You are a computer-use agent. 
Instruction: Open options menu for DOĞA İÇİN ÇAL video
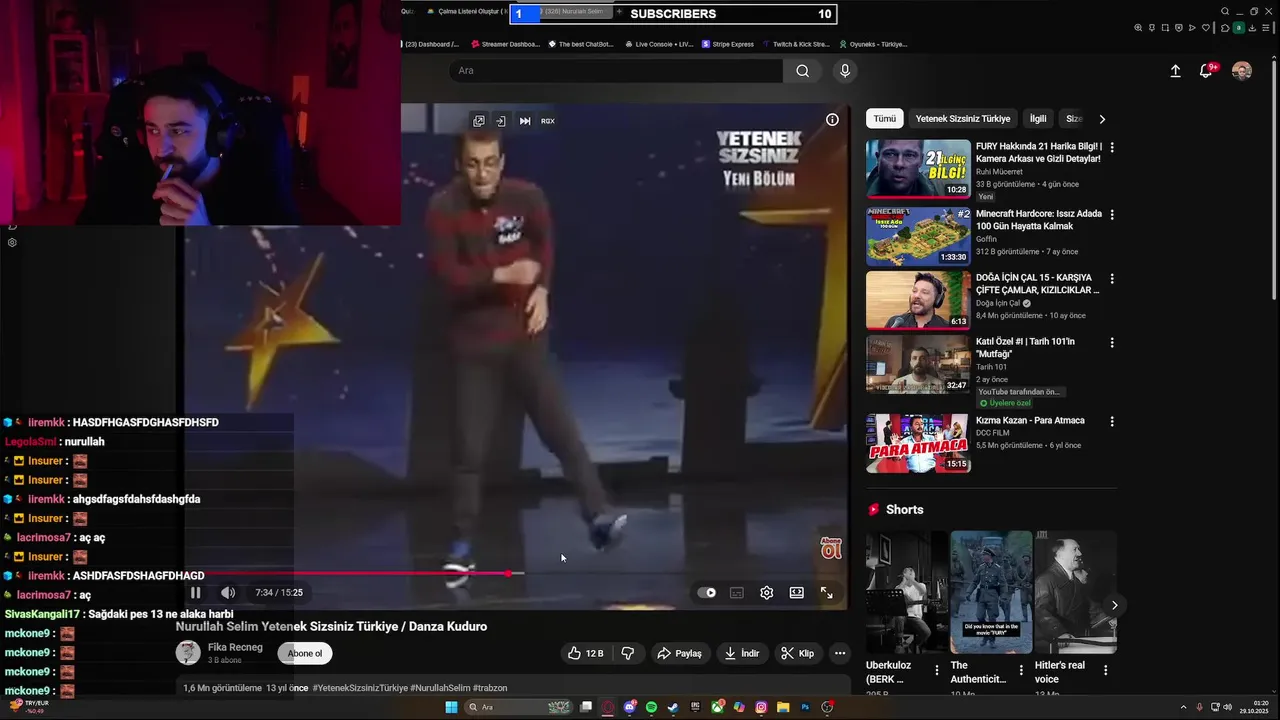(x=1112, y=279)
